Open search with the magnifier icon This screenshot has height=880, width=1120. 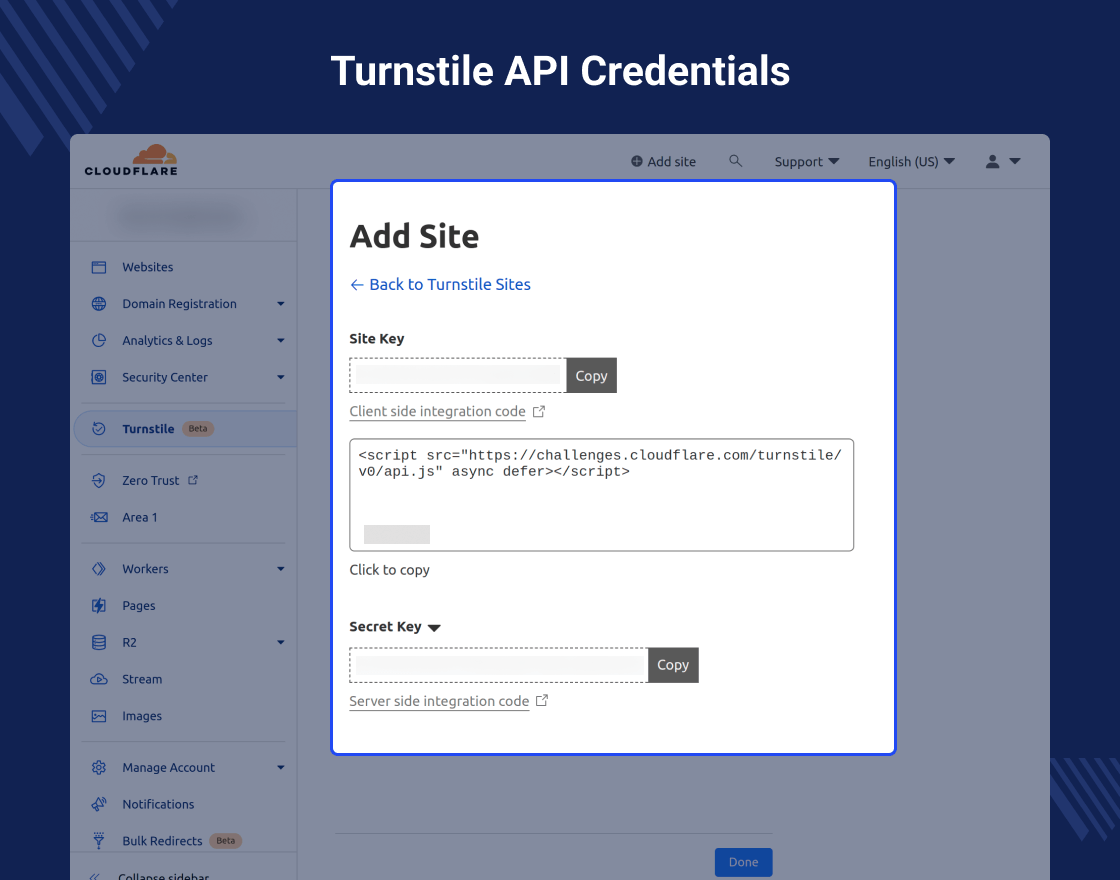coord(735,161)
